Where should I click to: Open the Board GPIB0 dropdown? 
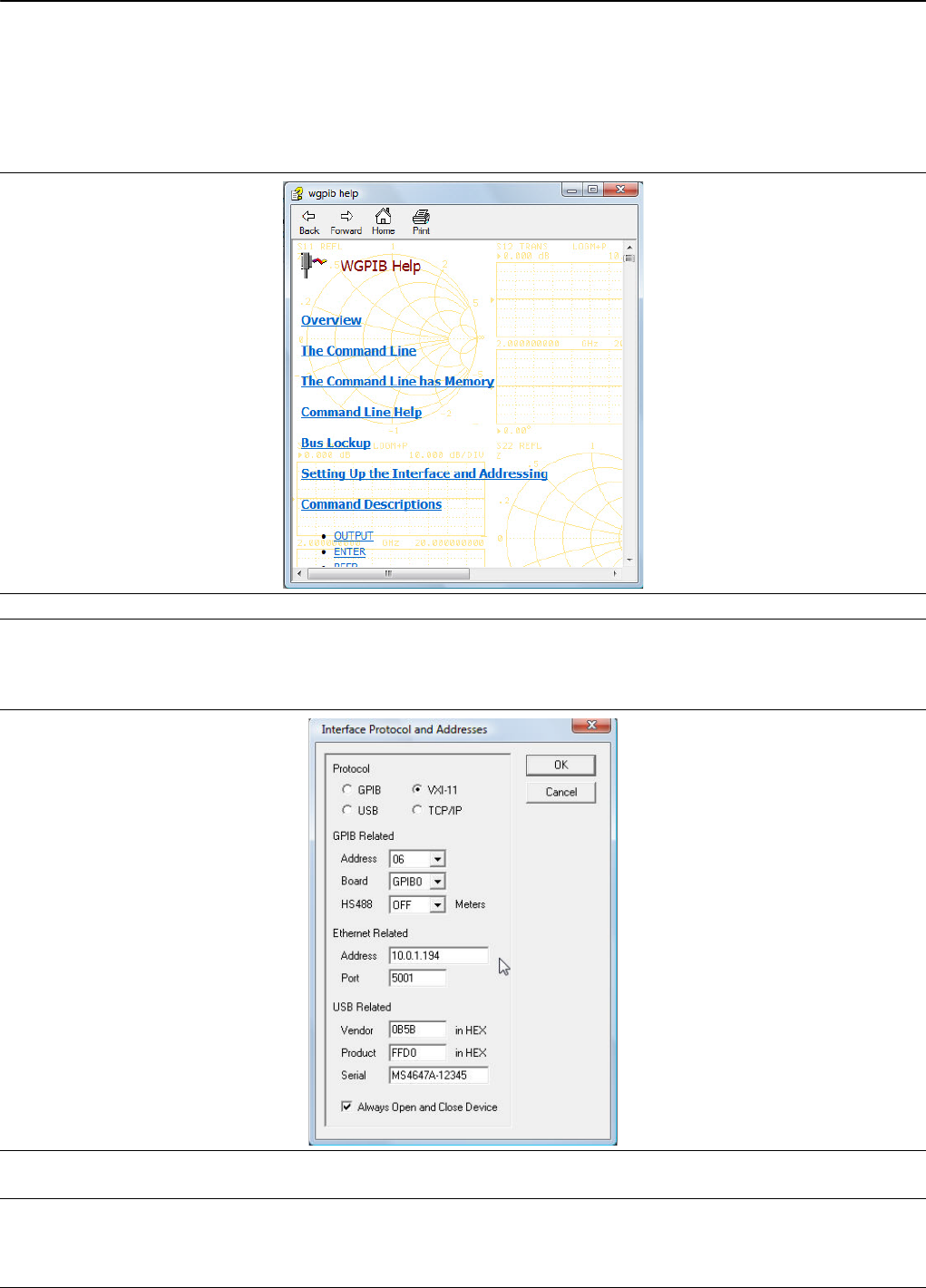tap(437, 882)
